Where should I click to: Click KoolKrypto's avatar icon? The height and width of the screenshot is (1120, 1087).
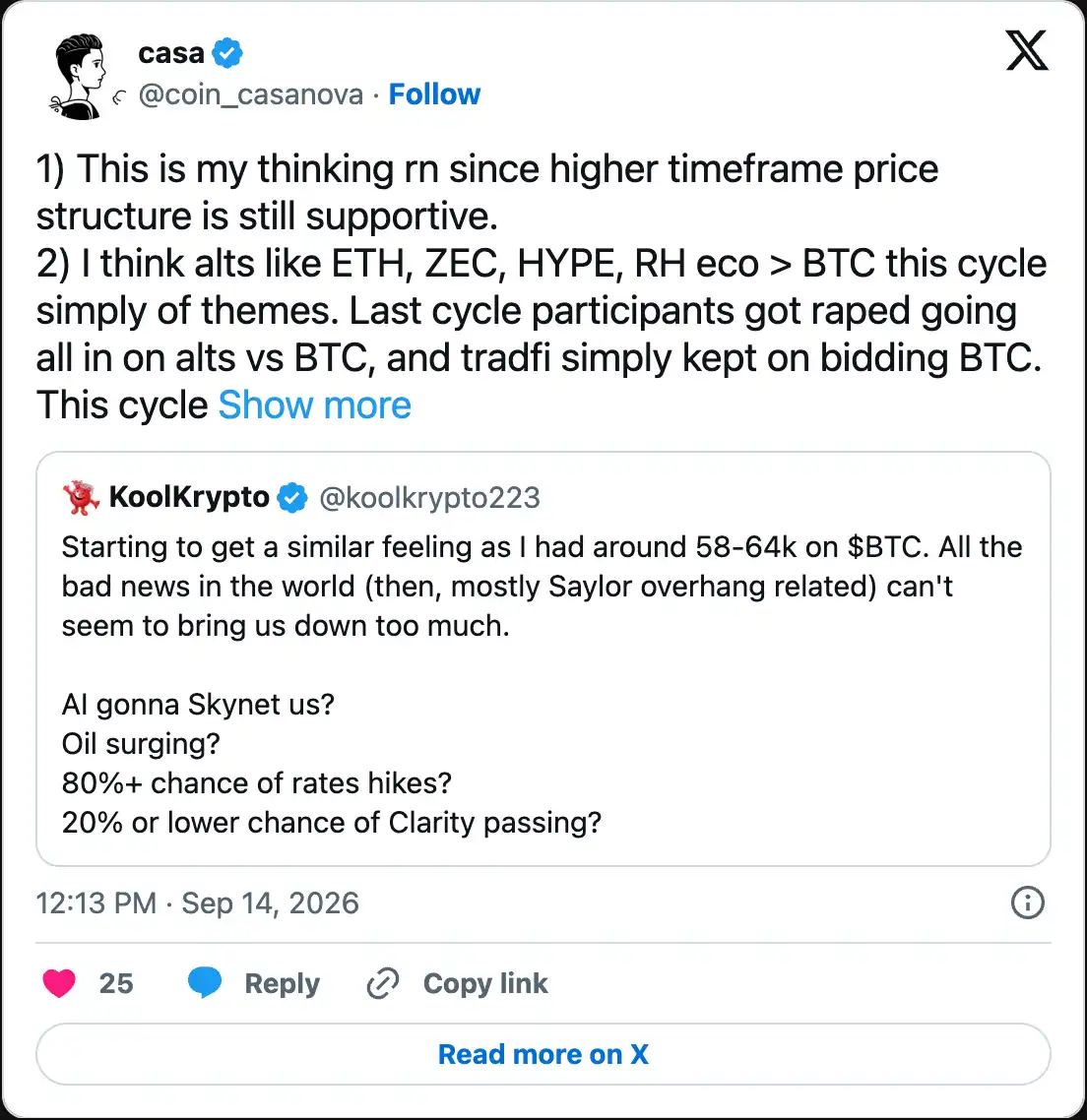pos(81,498)
